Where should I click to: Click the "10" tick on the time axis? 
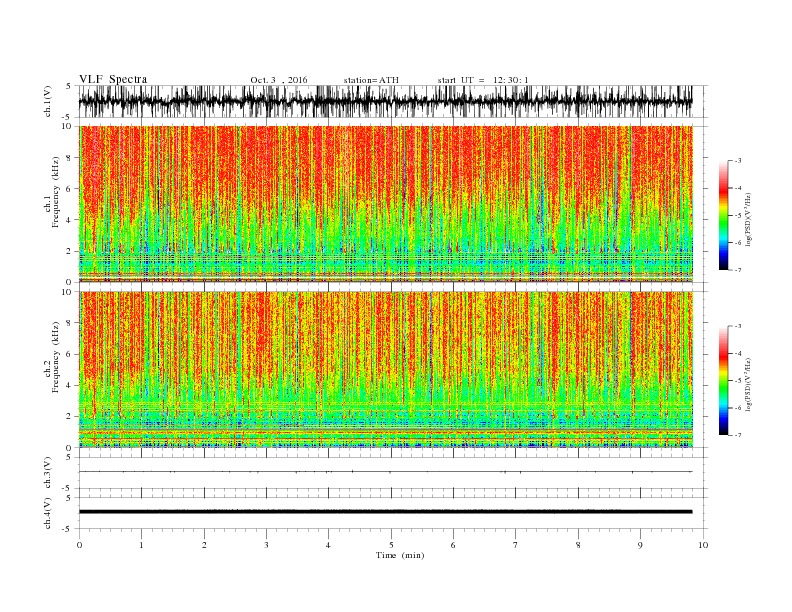(x=703, y=545)
